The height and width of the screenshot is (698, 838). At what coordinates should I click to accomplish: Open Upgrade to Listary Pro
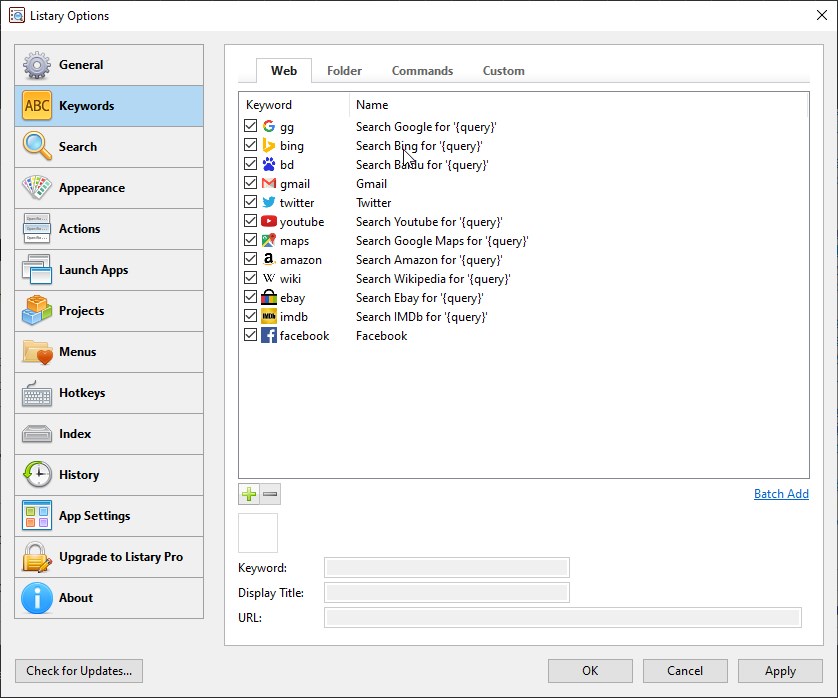[109, 557]
